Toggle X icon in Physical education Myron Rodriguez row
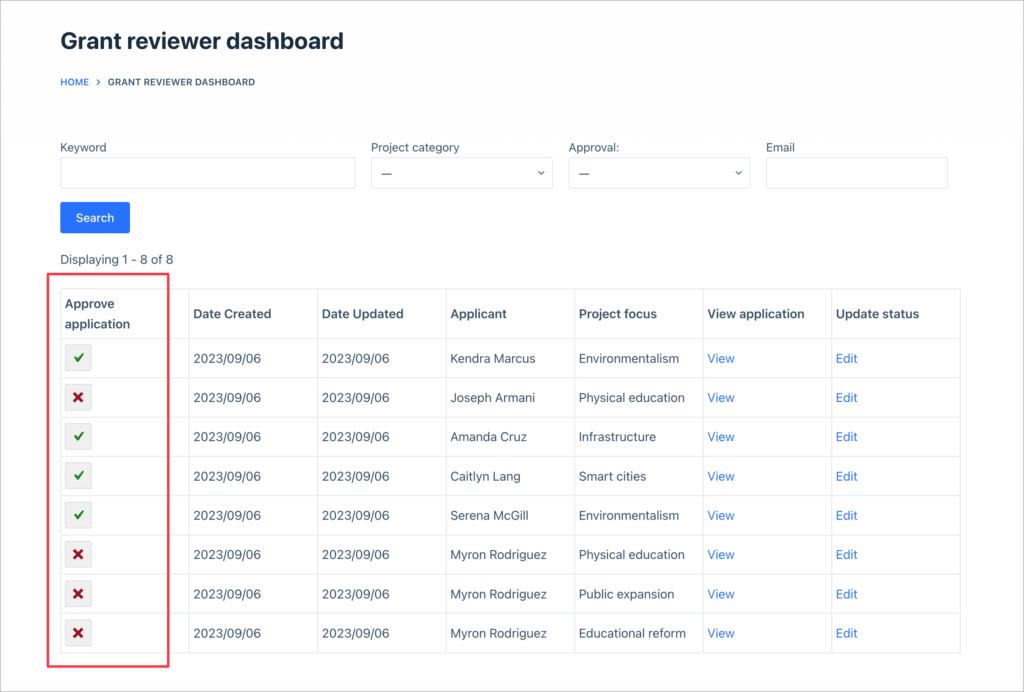This screenshot has width=1024, height=692. coord(78,554)
